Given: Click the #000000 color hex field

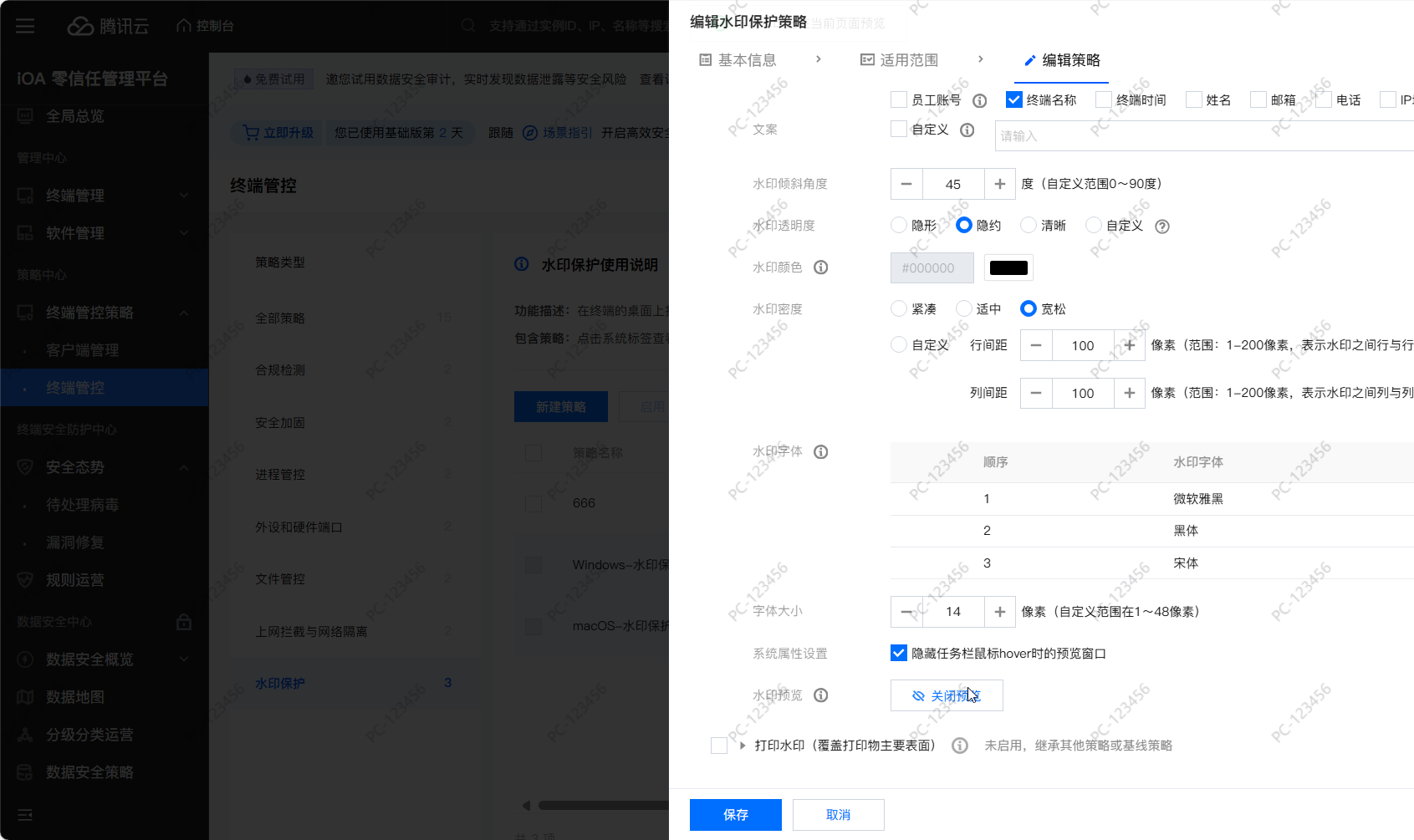Looking at the screenshot, I should 932,267.
